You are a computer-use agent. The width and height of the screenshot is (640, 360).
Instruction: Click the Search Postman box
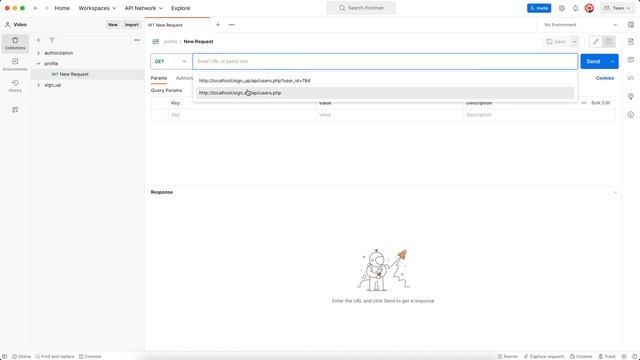tap(361, 8)
